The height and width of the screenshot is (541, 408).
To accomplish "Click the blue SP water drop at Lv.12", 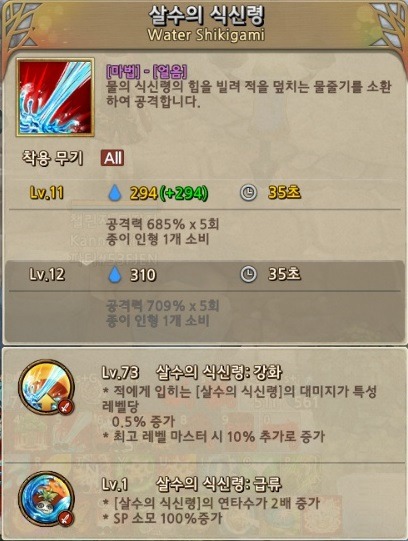I will (115, 275).
